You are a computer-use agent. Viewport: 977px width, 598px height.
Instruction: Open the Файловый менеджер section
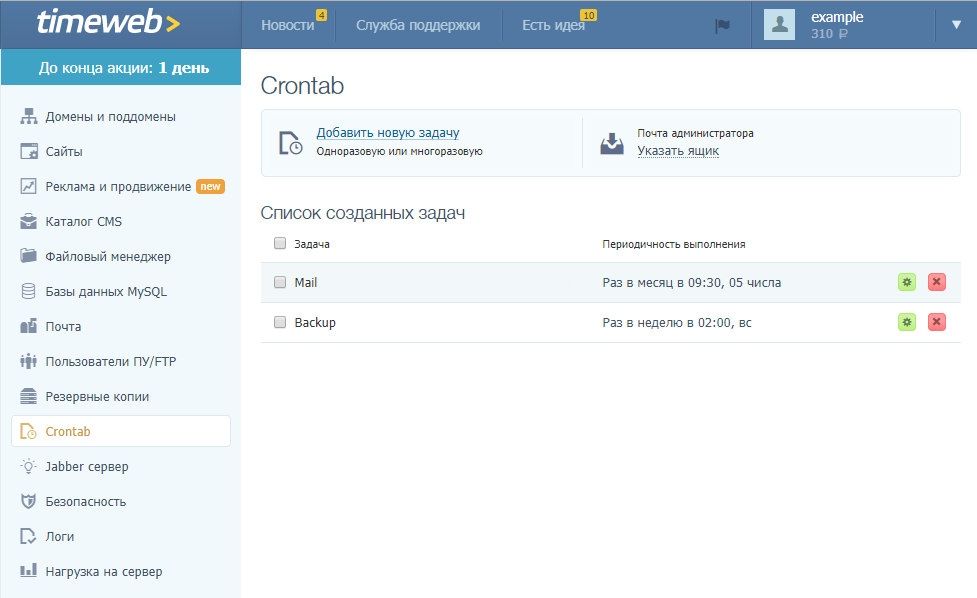point(102,256)
